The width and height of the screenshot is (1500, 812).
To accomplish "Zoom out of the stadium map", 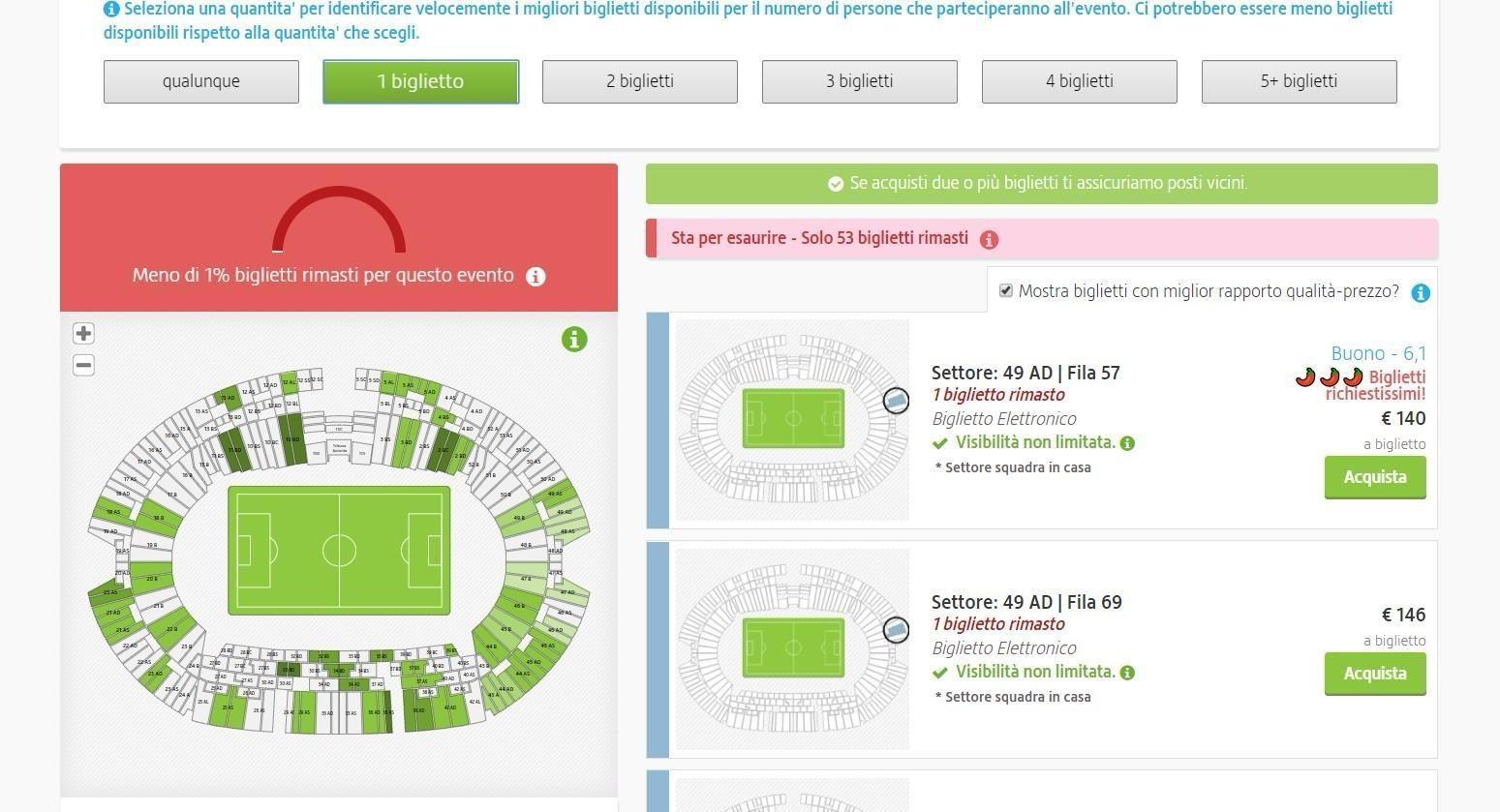I will tap(83, 366).
